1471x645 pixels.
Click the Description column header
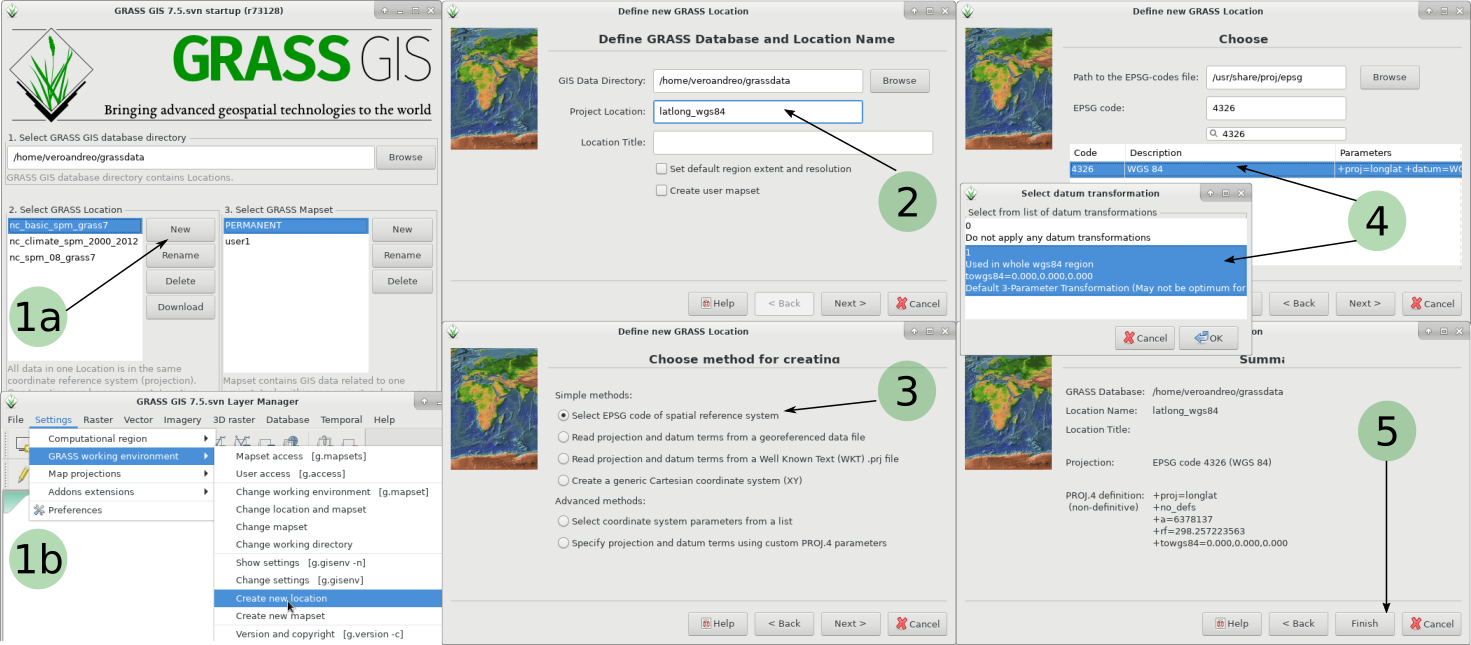tap(1230, 153)
